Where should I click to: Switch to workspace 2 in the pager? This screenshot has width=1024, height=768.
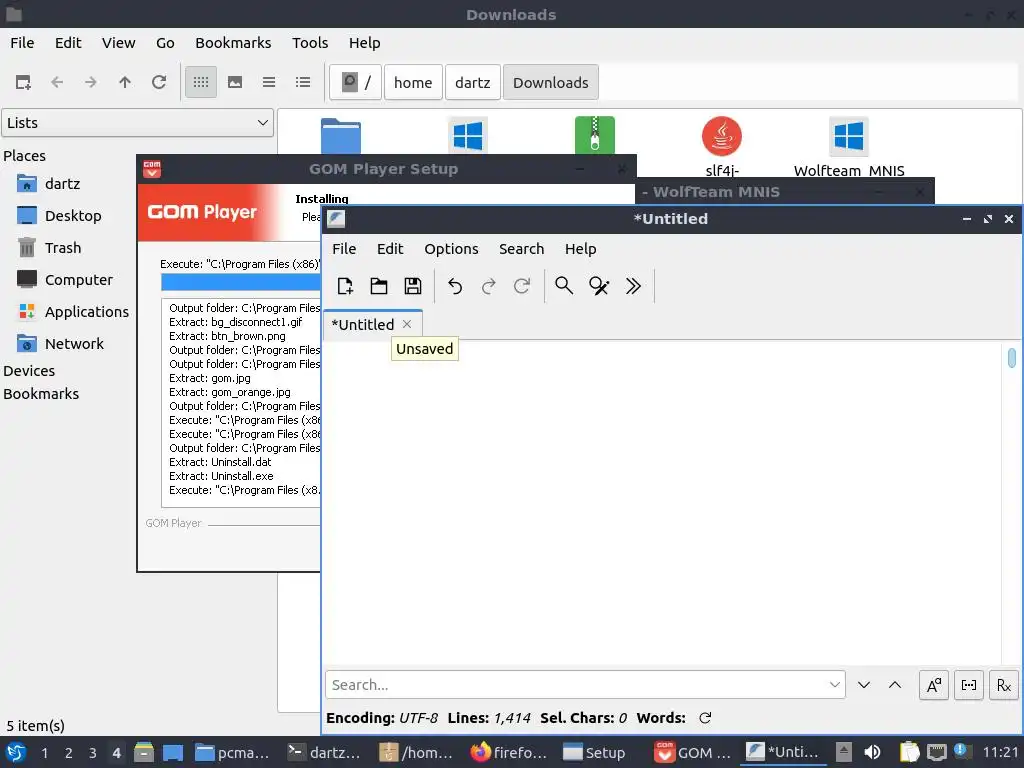pos(68,753)
